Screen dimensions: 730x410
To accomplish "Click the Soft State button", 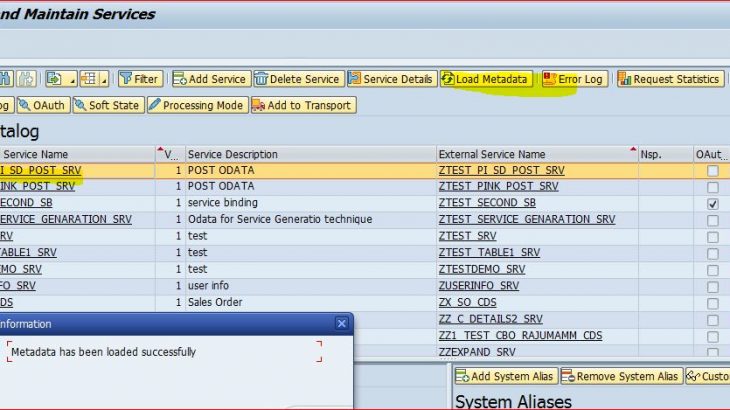I will pyautogui.click(x=107, y=105).
